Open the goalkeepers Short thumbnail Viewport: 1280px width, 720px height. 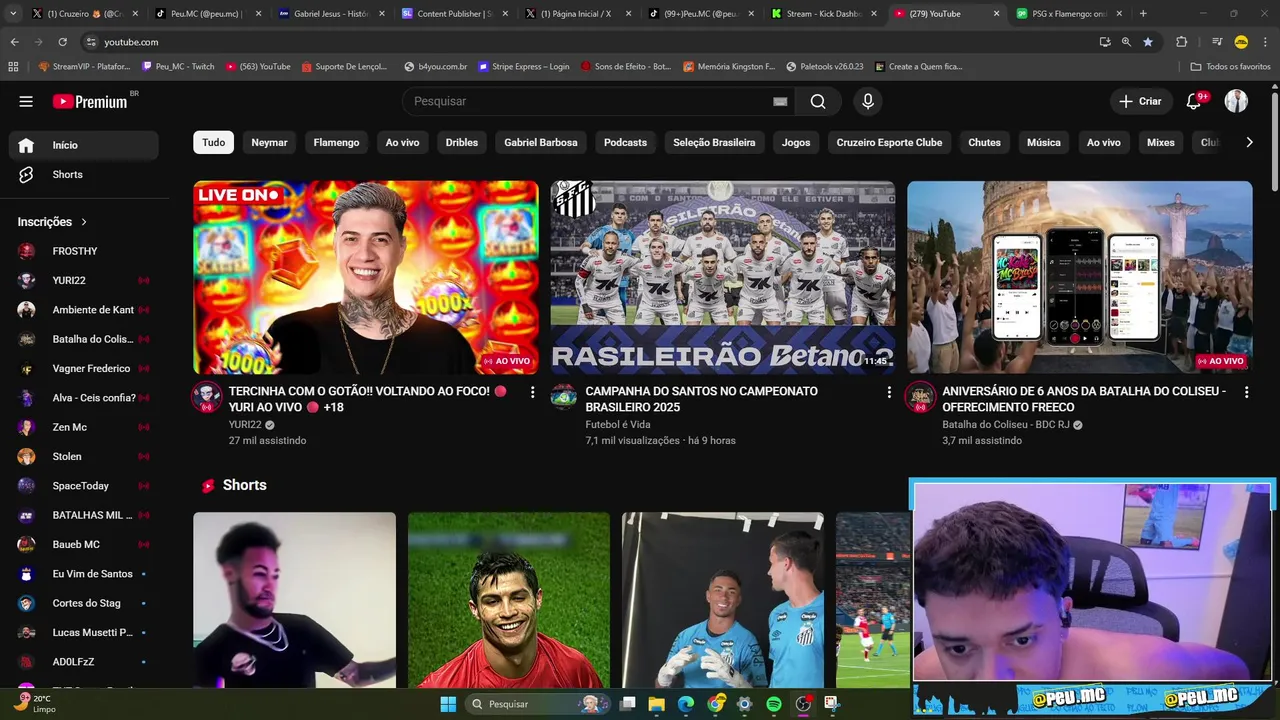click(x=723, y=600)
